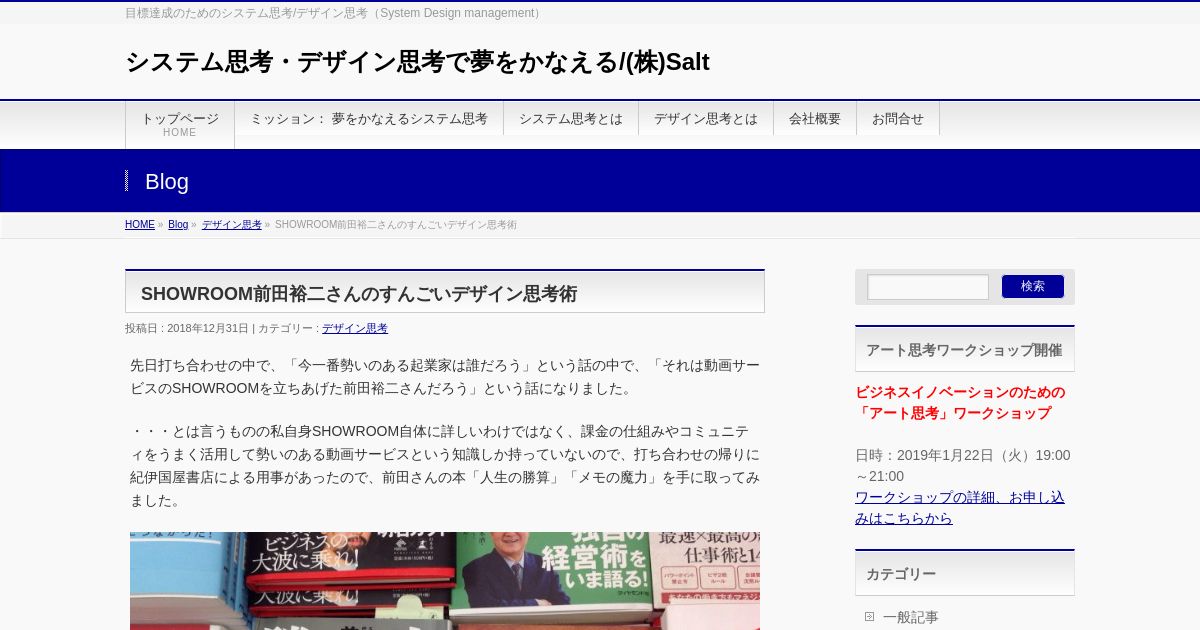
Task: Open ワークショップの詳細、お申し込みはこちらから link
Action: pos(960,507)
